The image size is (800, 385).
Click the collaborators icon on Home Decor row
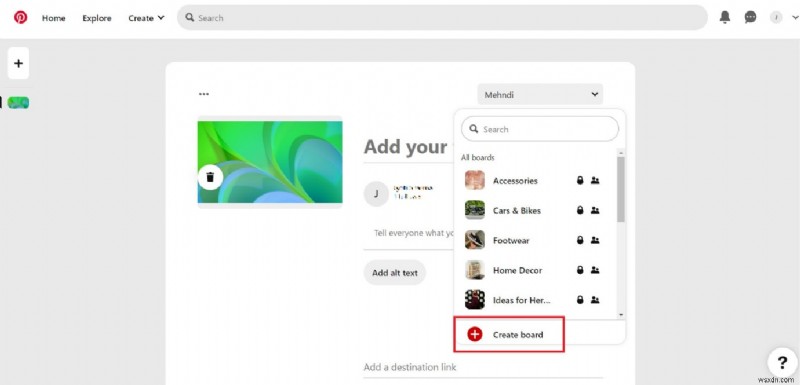595,270
